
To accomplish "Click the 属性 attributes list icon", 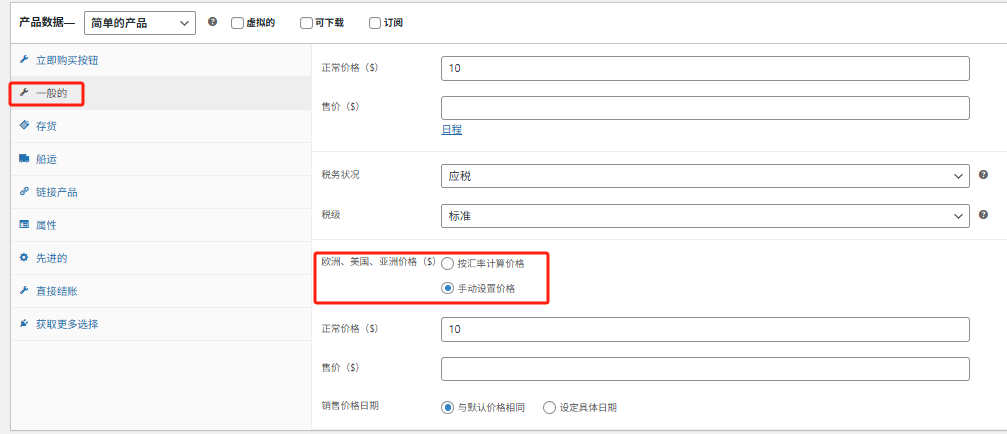I will click(24, 225).
